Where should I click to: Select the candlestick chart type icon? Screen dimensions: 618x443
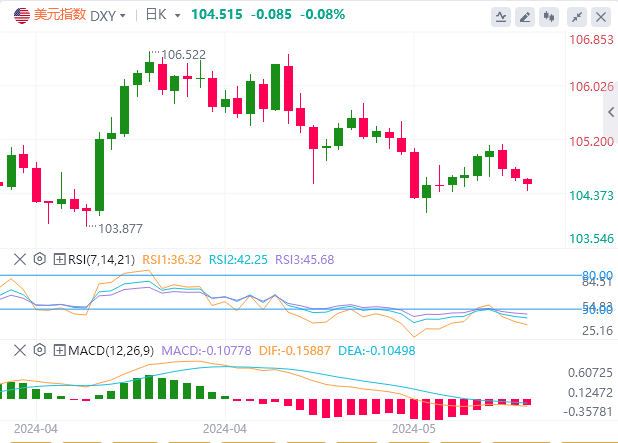point(548,16)
